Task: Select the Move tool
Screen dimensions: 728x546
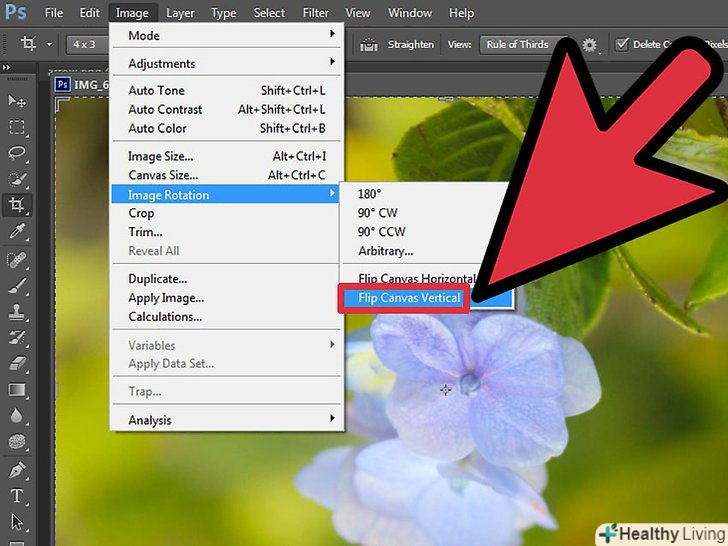Action: [x=17, y=100]
